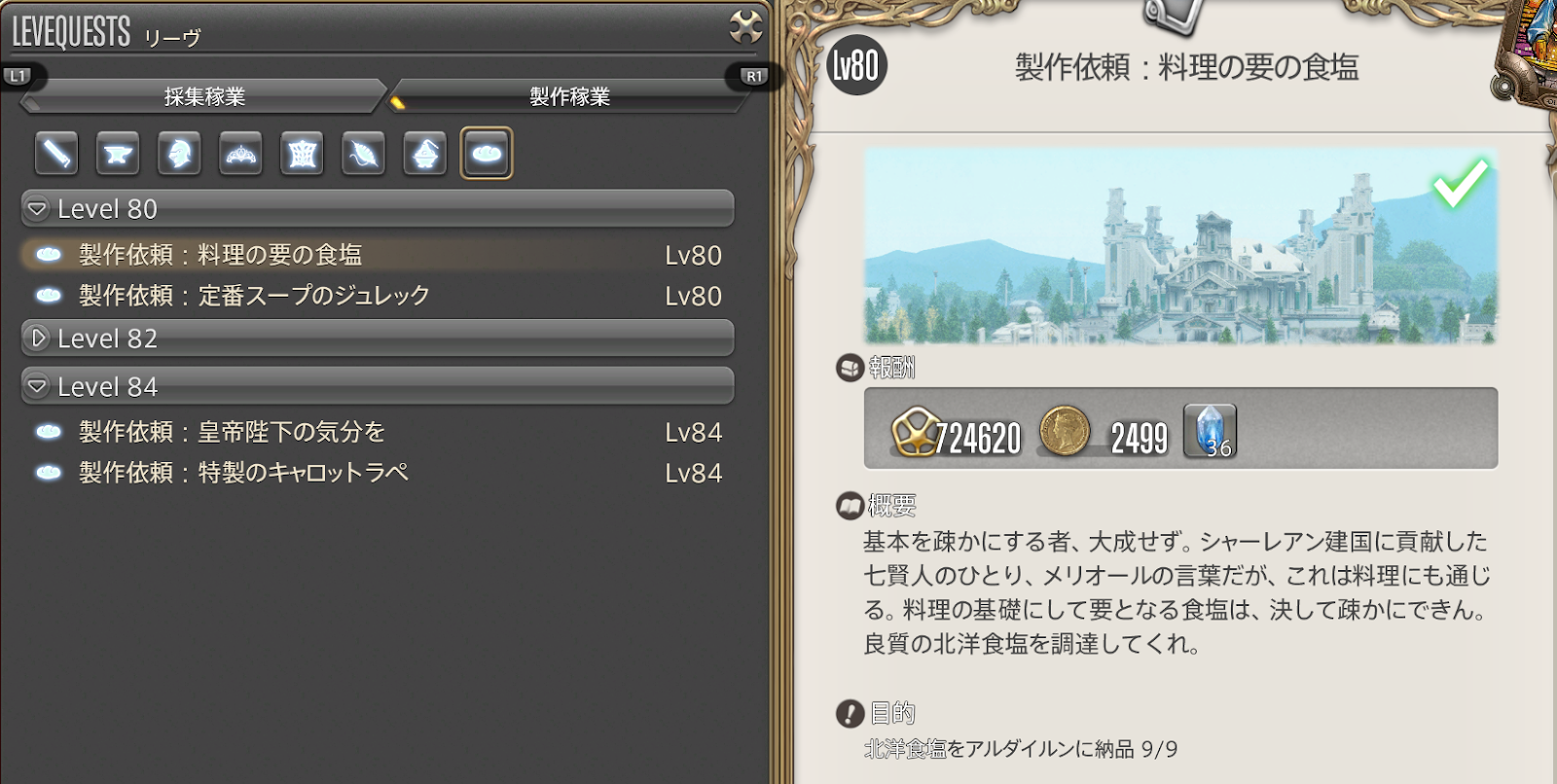Select the Blacksmith anvil class icon

tap(118, 153)
